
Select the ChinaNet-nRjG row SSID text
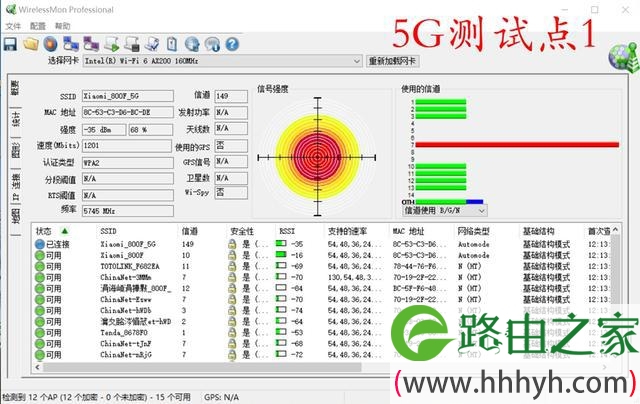tap(126, 355)
